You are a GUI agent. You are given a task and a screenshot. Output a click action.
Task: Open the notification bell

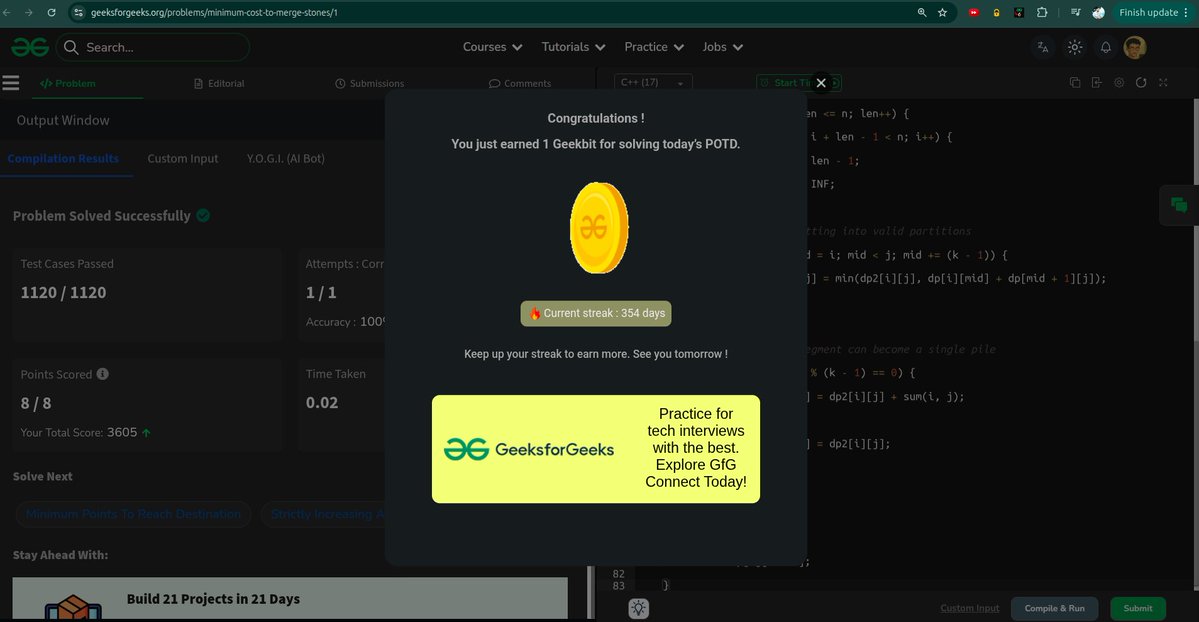1104,47
